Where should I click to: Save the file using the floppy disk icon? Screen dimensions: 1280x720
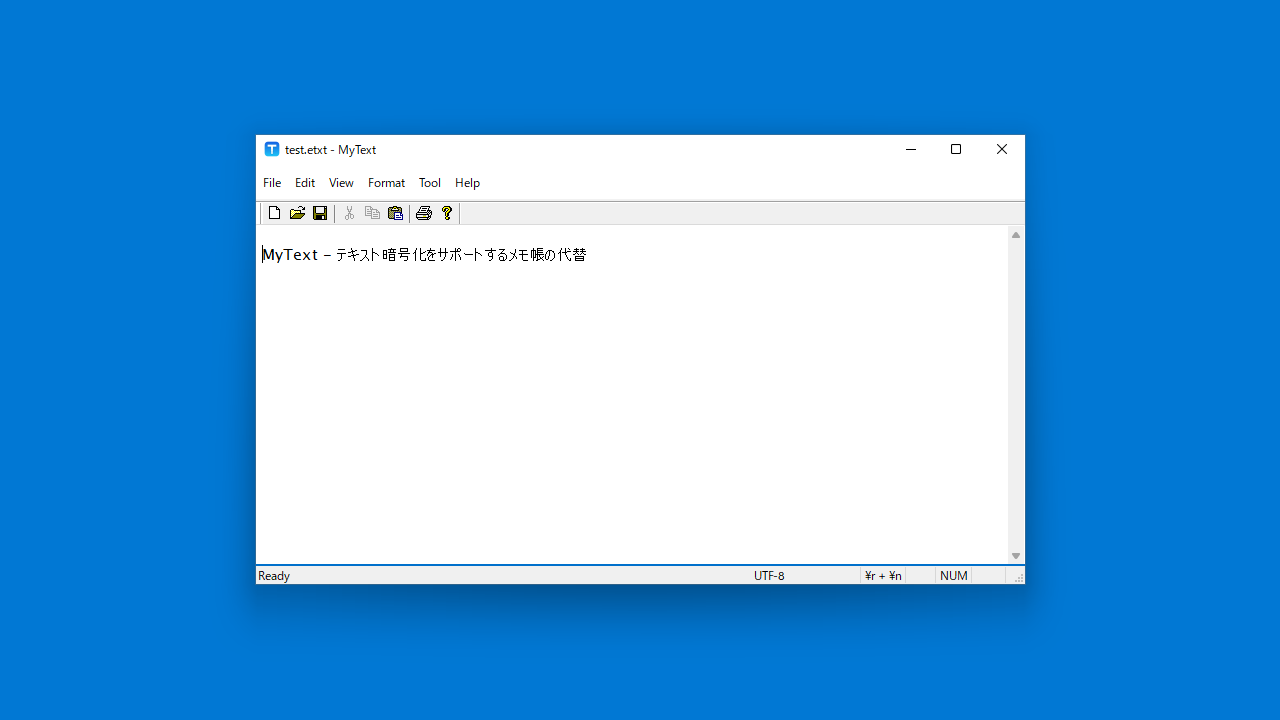(320, 213)
